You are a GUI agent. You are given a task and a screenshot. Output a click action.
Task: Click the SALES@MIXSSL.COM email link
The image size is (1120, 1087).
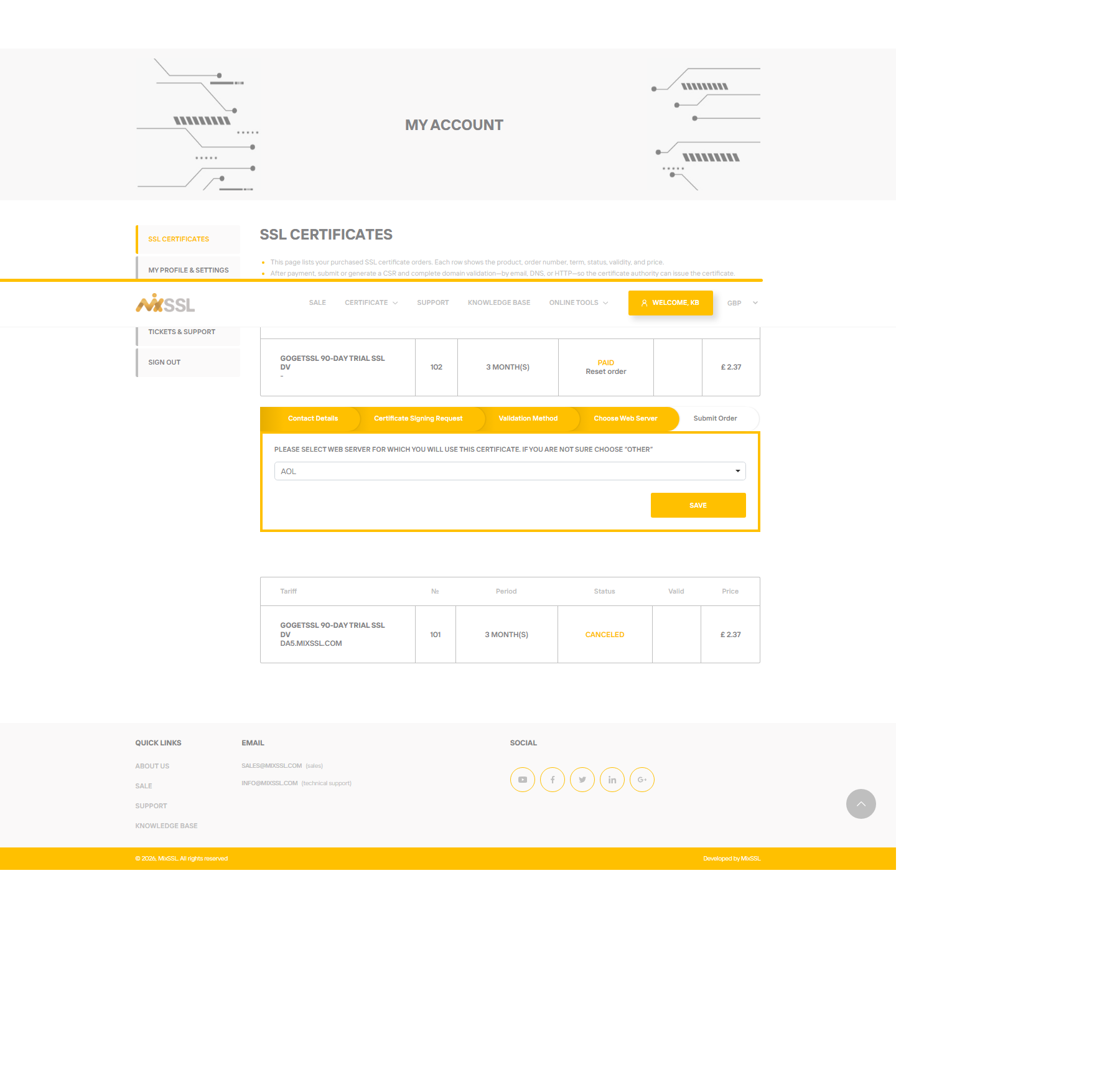272,766
